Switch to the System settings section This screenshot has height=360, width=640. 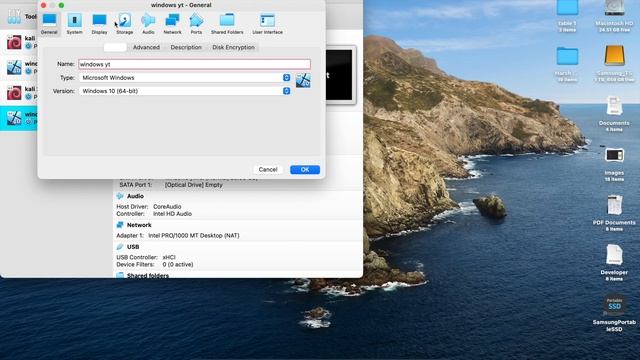point(74,24)
